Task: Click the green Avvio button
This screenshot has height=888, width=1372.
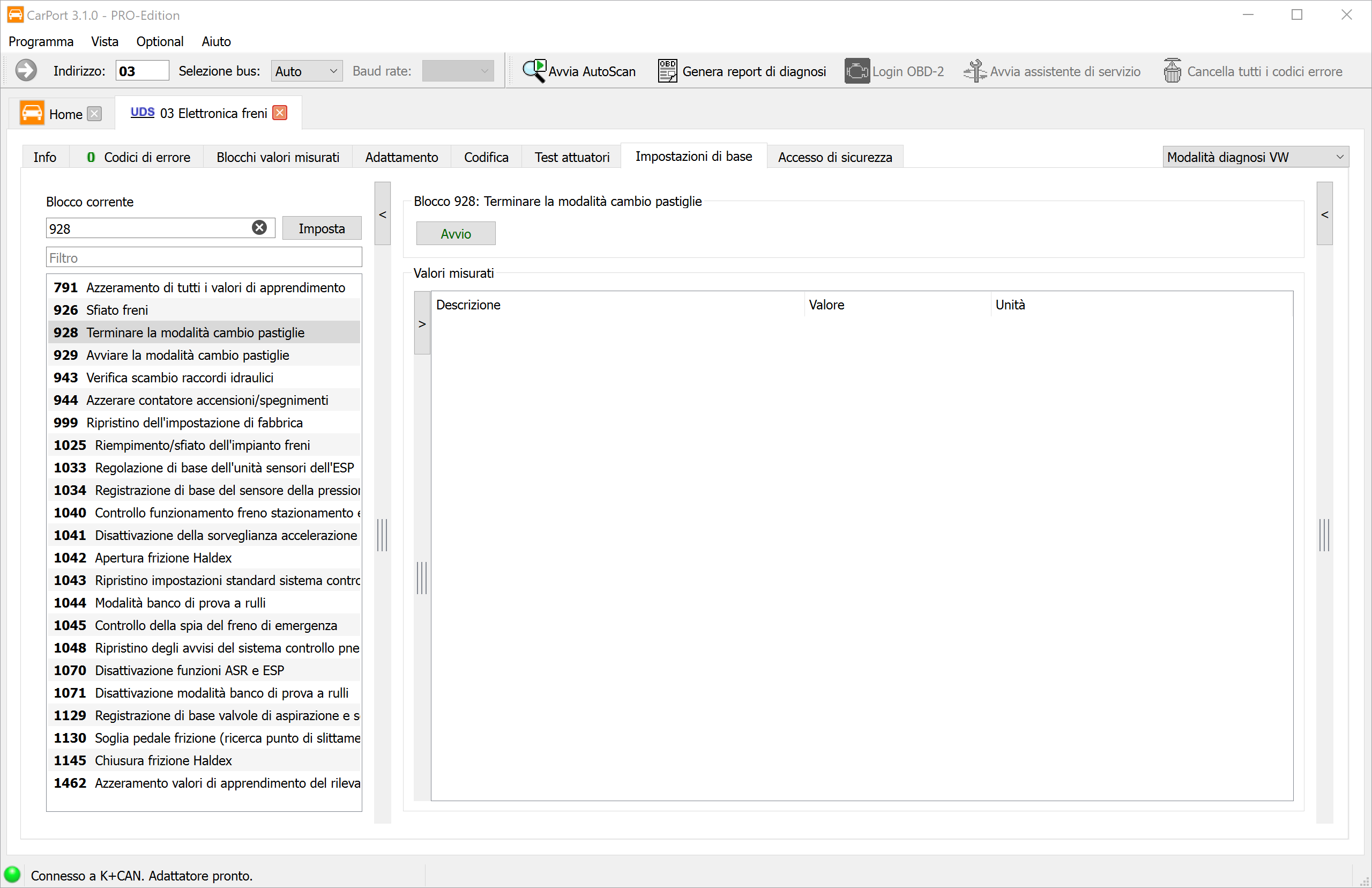Action: pos(455,234)
